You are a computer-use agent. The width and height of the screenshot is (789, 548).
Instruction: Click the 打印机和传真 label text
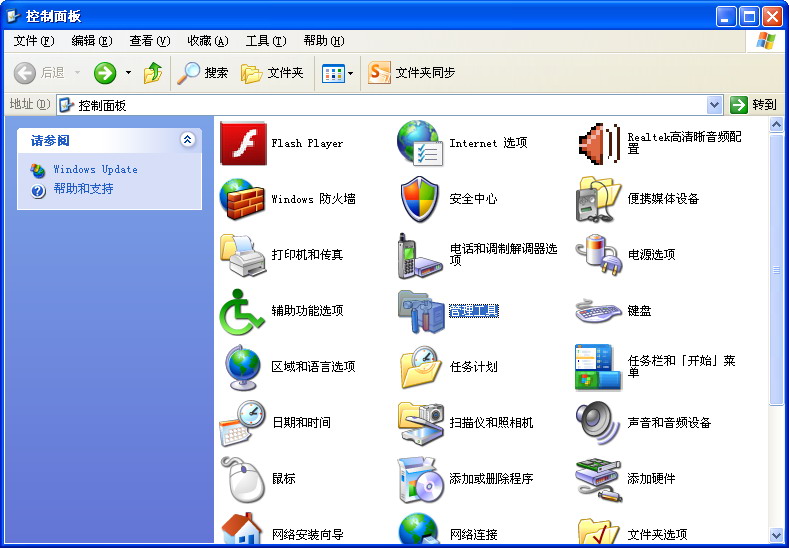tap(307, 255)
